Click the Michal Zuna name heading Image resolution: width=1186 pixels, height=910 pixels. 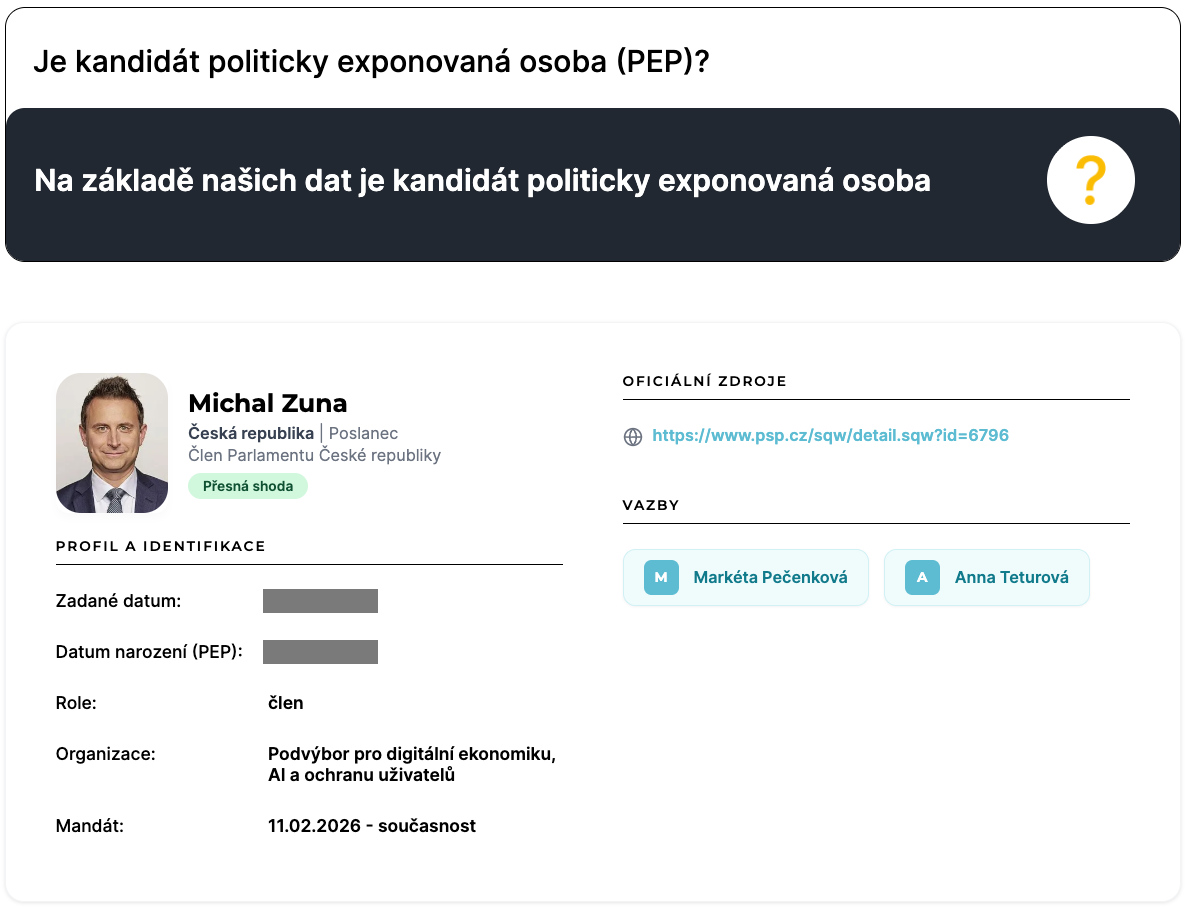(268, 403)
